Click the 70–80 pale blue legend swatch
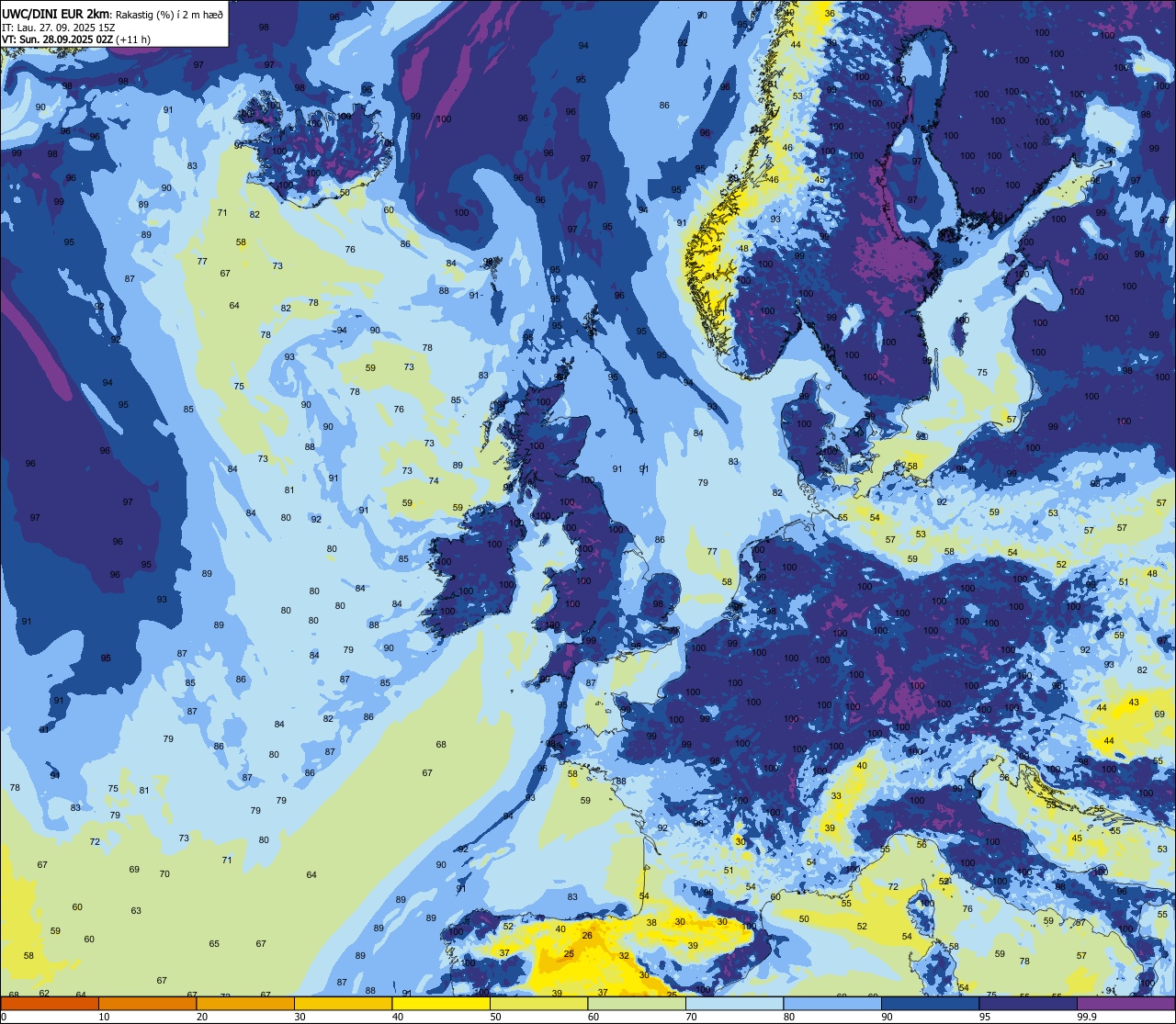Image resolution: width=1176 pixels, height=1024 pixels. [734, 1003]
